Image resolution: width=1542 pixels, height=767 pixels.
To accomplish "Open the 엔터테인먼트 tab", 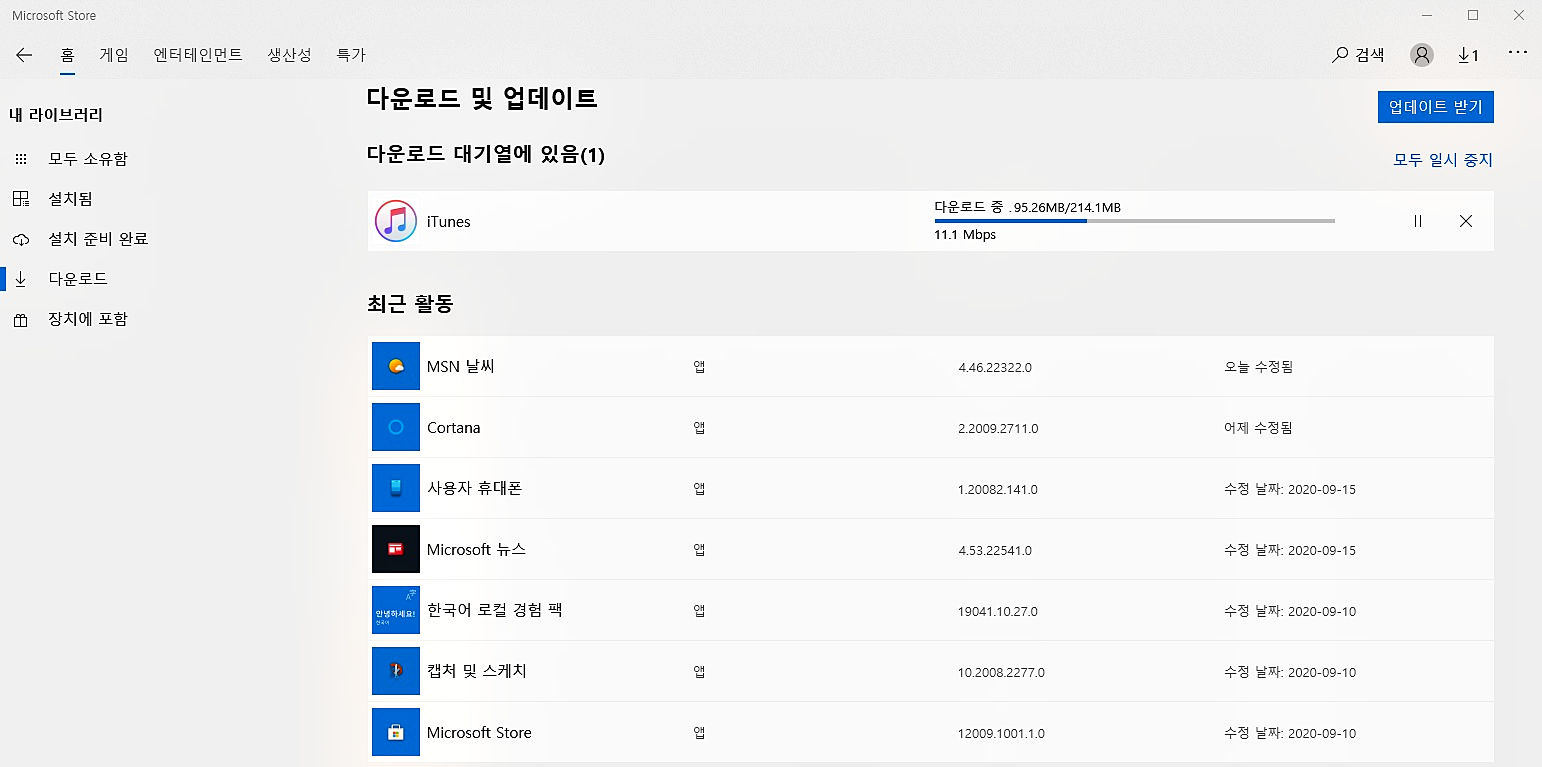I will [x=198, y=55].
